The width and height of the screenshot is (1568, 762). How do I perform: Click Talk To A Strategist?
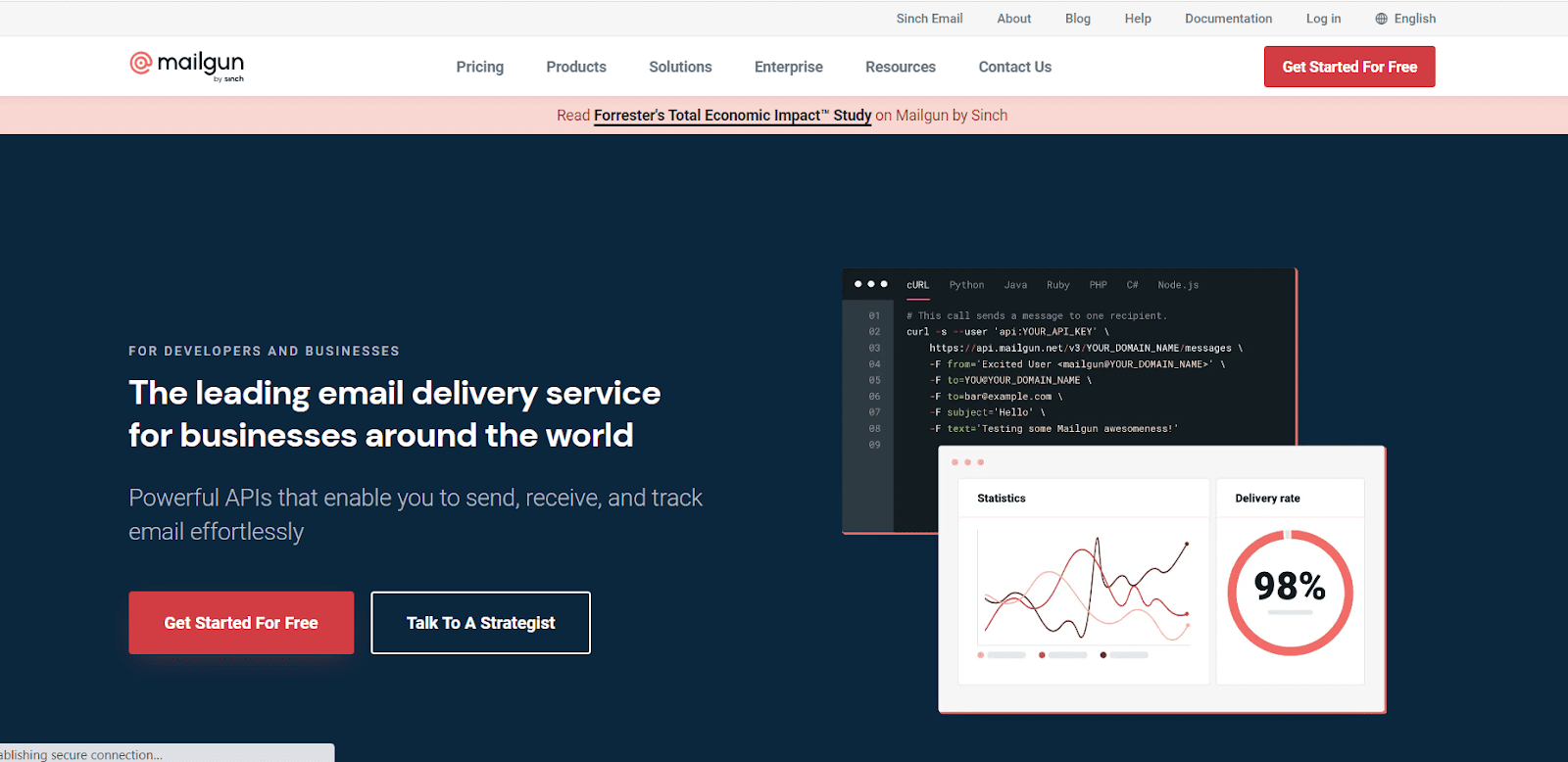pos(480,623)
